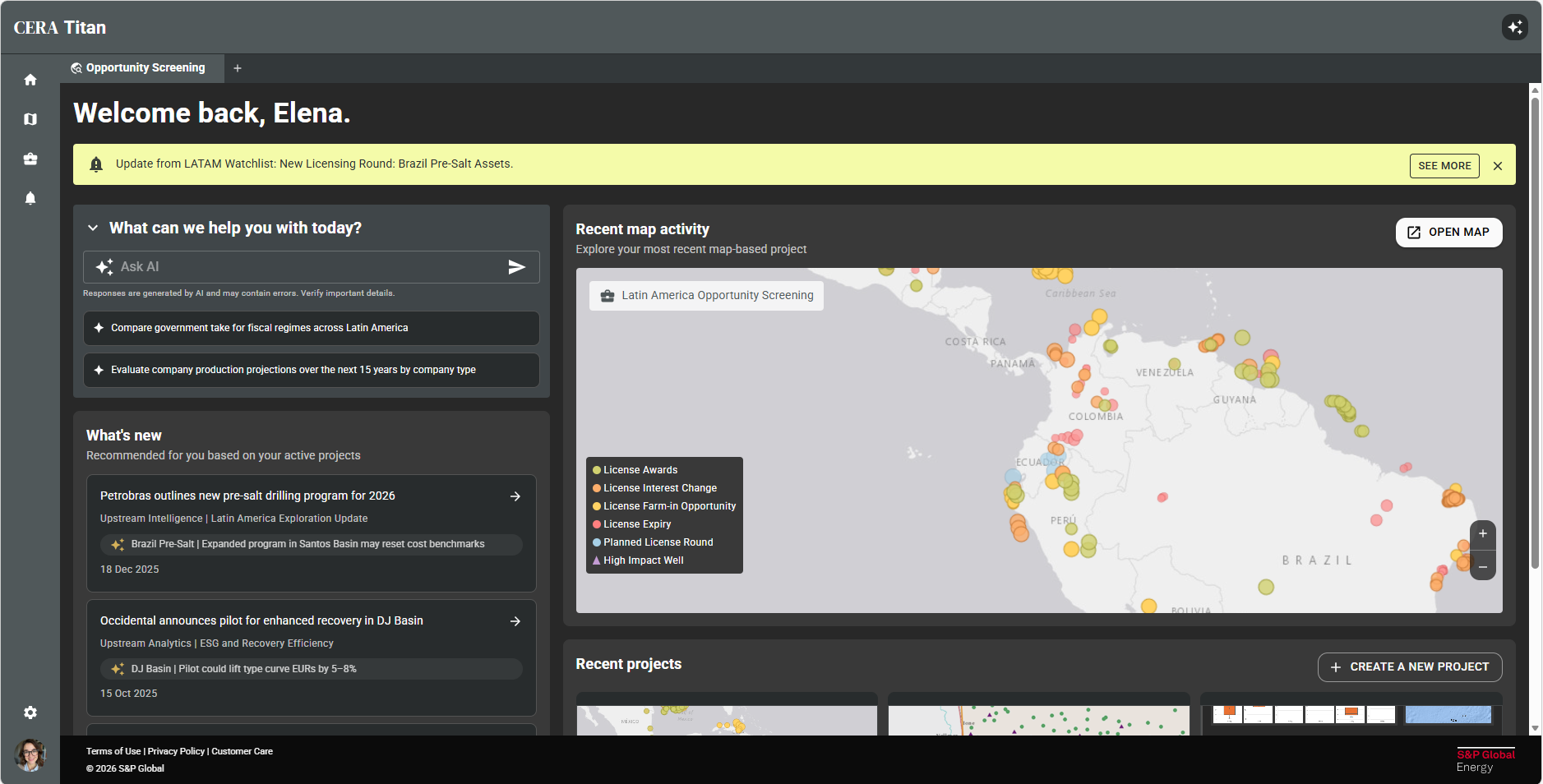Select 'Compare government take for fiscal regimes' suggestion
Image resolution: width=1543 pixels, height=784 pixels.
click(312, 328)
